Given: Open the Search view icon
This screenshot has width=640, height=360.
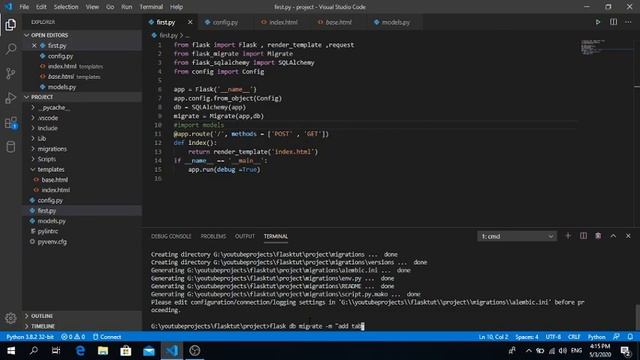Looking at the screenshot, I should (11, 49).
